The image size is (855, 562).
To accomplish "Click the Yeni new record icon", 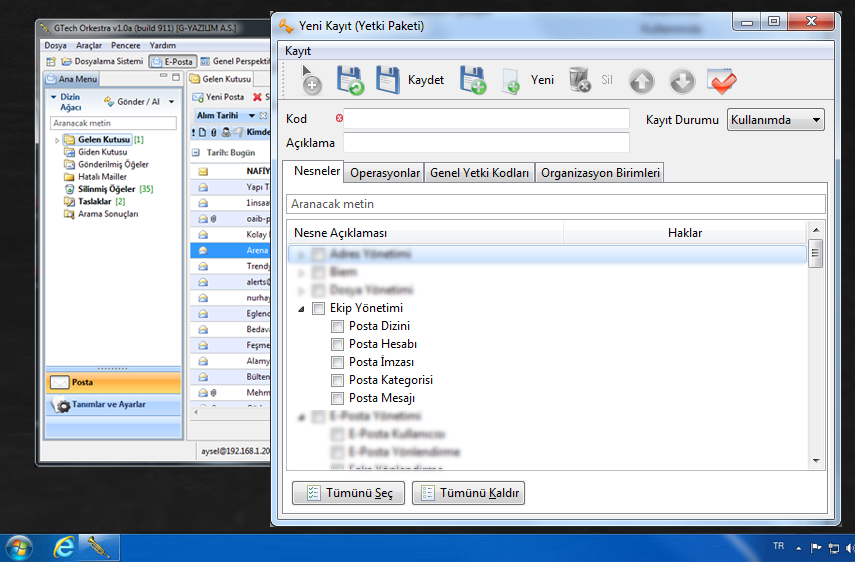I will point(511,82).
